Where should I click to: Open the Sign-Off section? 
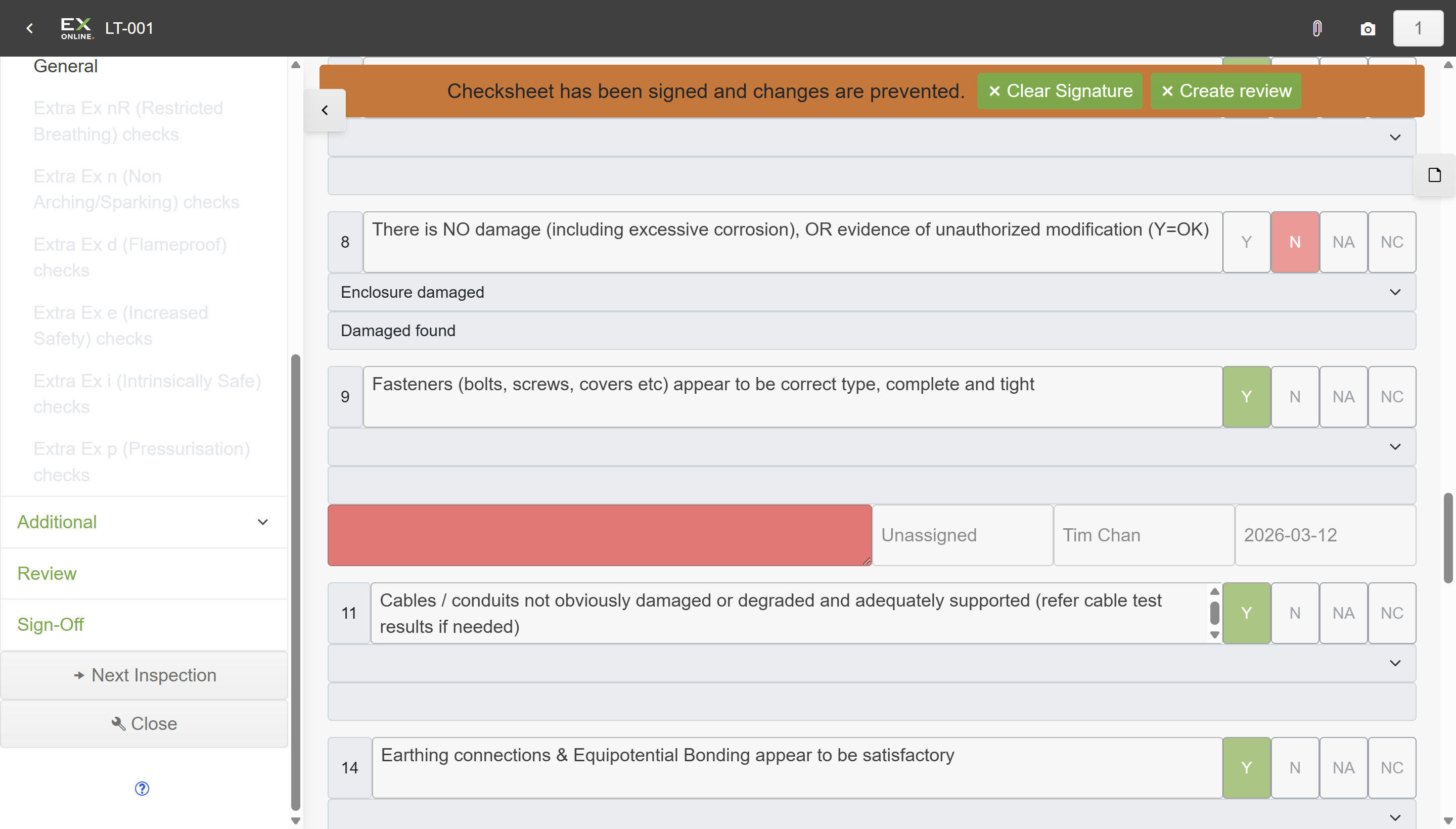(x=144, y=625)
